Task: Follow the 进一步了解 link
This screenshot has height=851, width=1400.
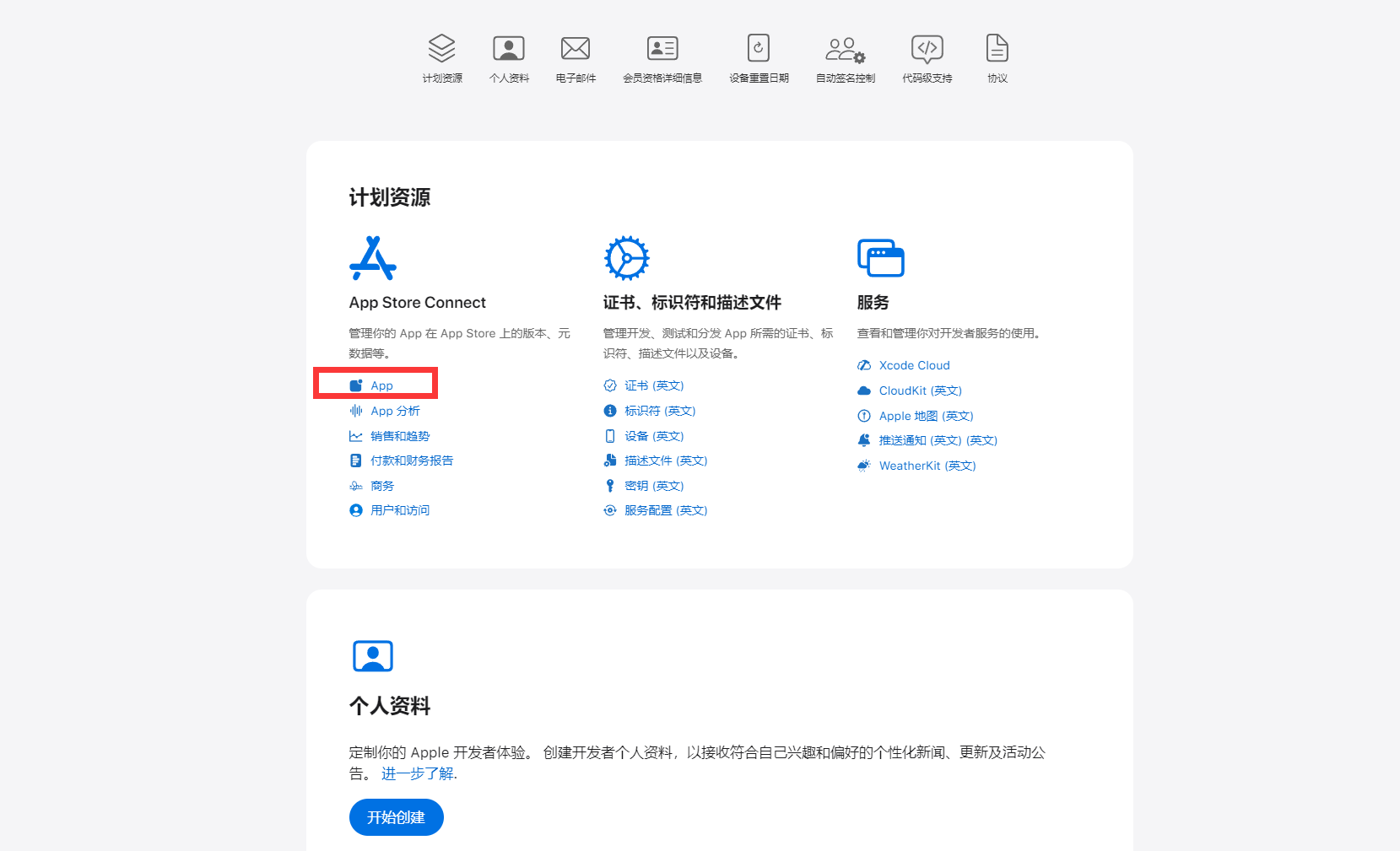Action: point(418,773)
